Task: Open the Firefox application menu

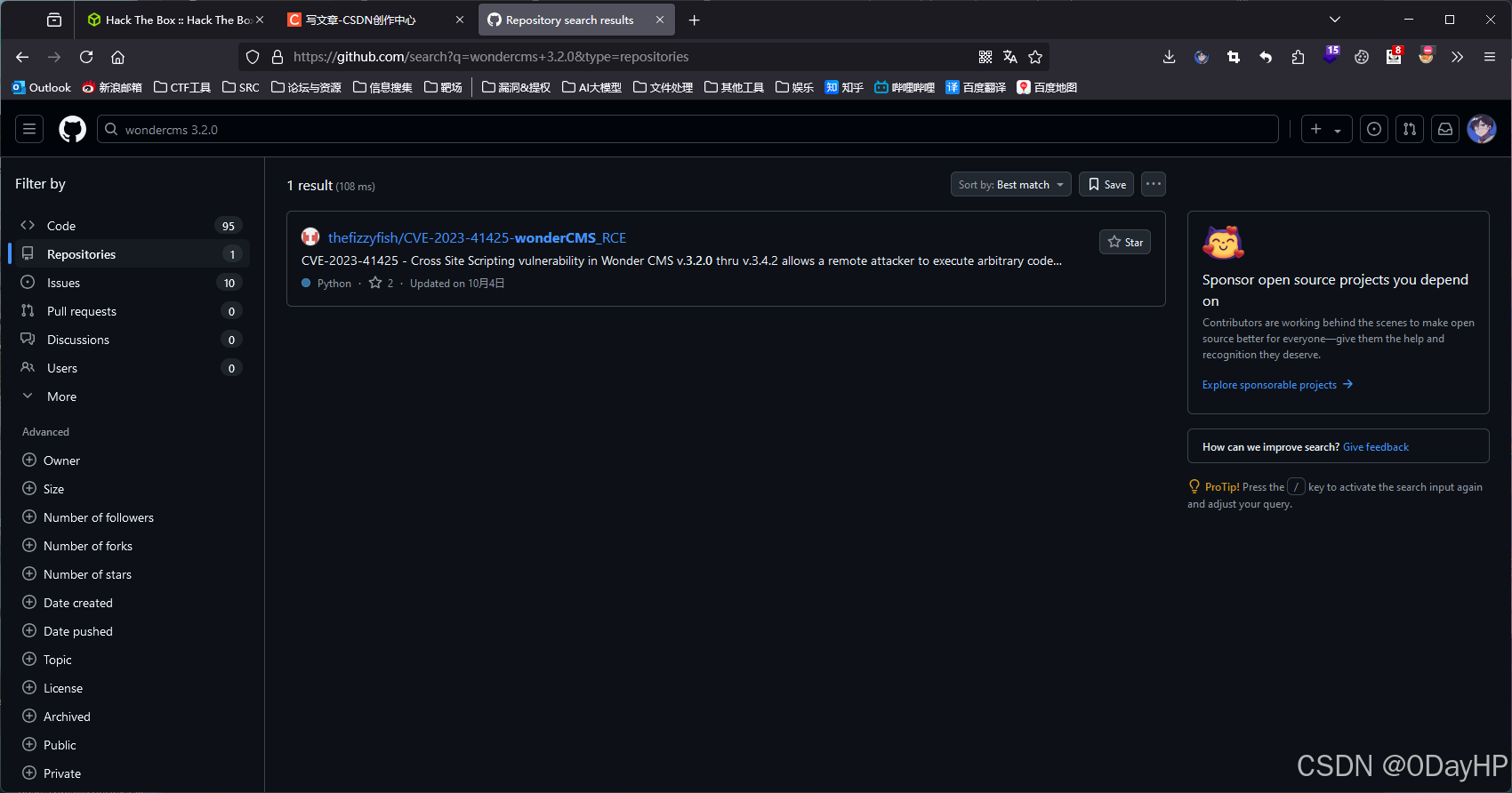Action: tap(1490, 57)
